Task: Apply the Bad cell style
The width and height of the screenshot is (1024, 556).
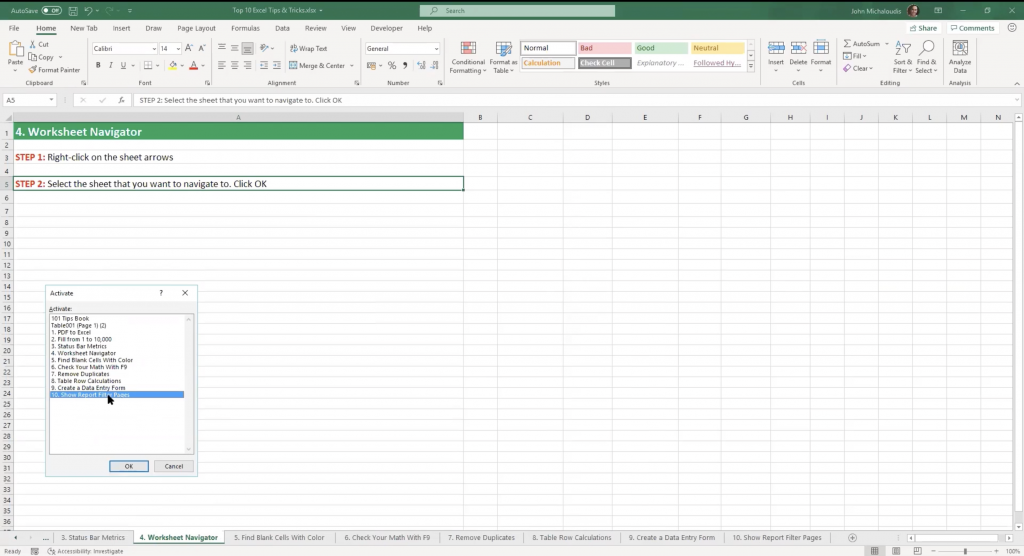Action: [604, 48]
